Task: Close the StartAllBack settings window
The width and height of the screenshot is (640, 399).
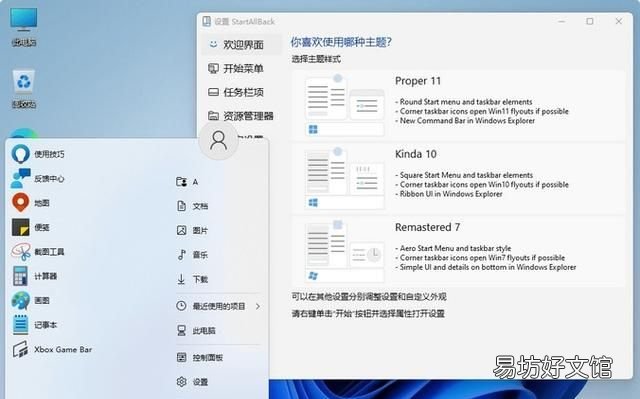Action: (619, 21)
